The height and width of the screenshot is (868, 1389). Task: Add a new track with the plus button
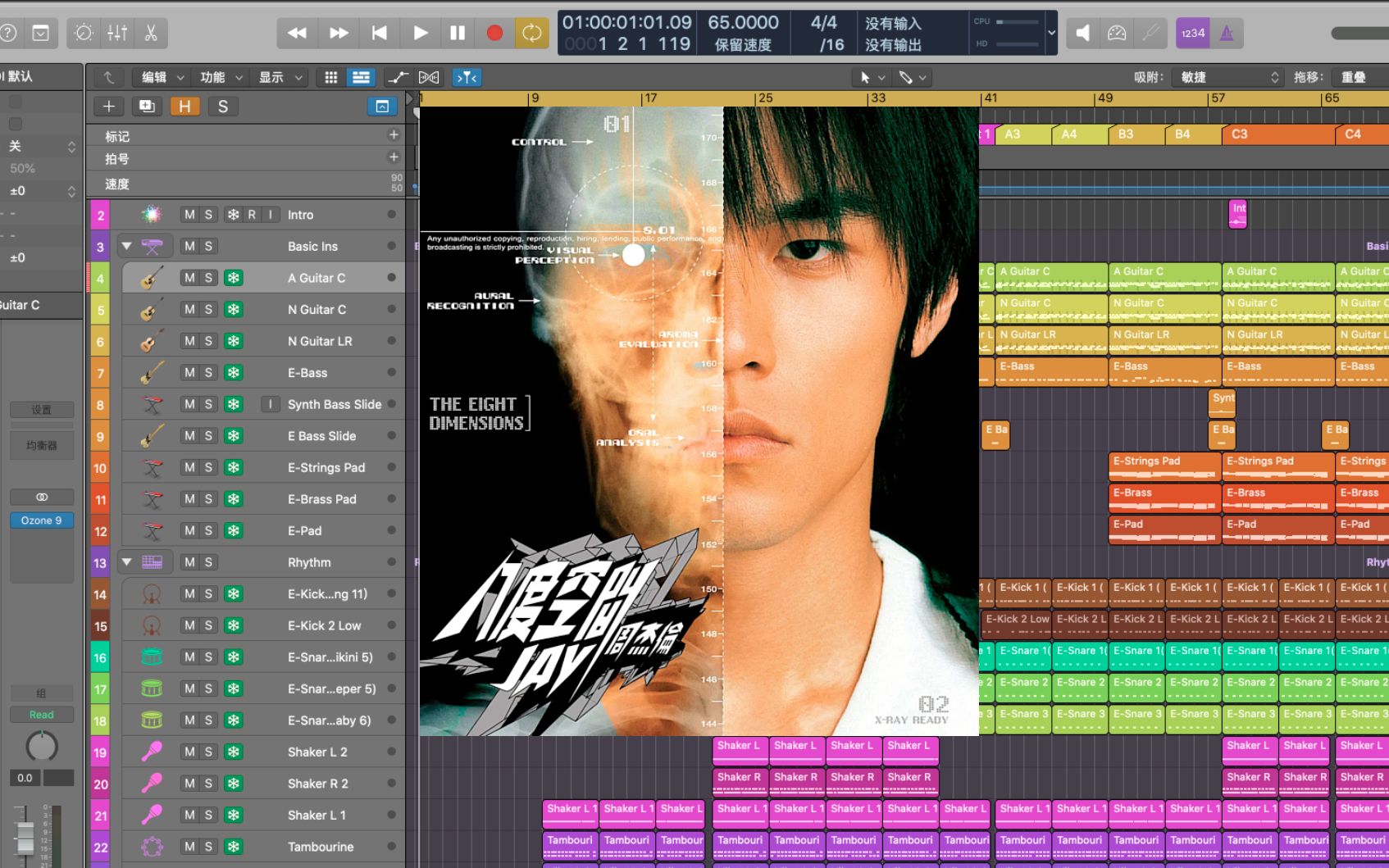[x=108, y=107]
